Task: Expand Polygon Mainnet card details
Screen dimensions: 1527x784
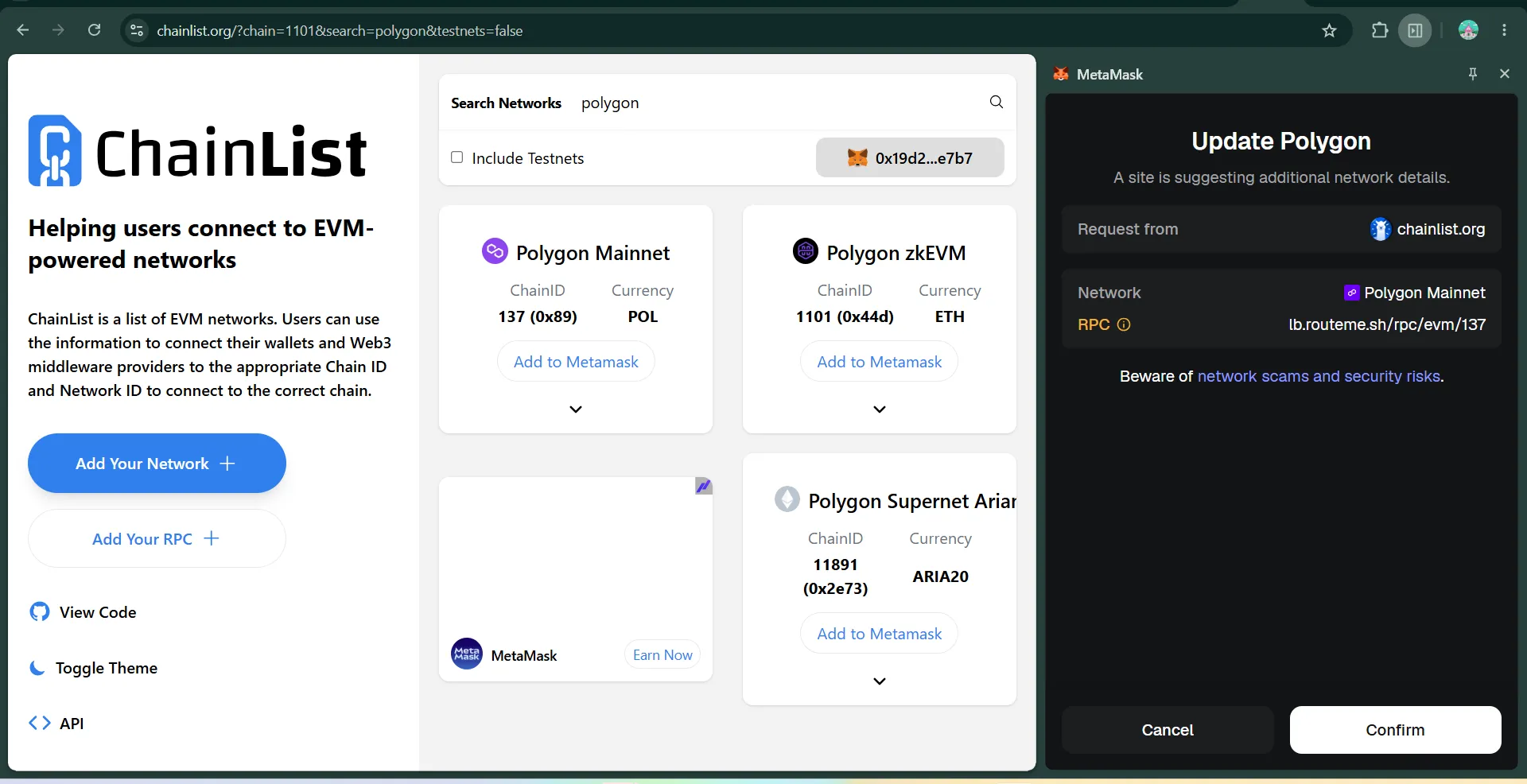Action: (576, 409)
